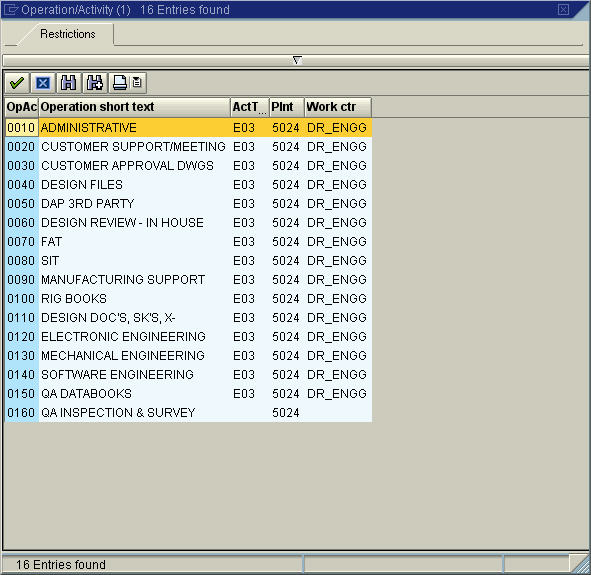Click Operation short text column header
Image resolution: width=591 pixels, height=575 pixels.
click(x=134, y=107)
